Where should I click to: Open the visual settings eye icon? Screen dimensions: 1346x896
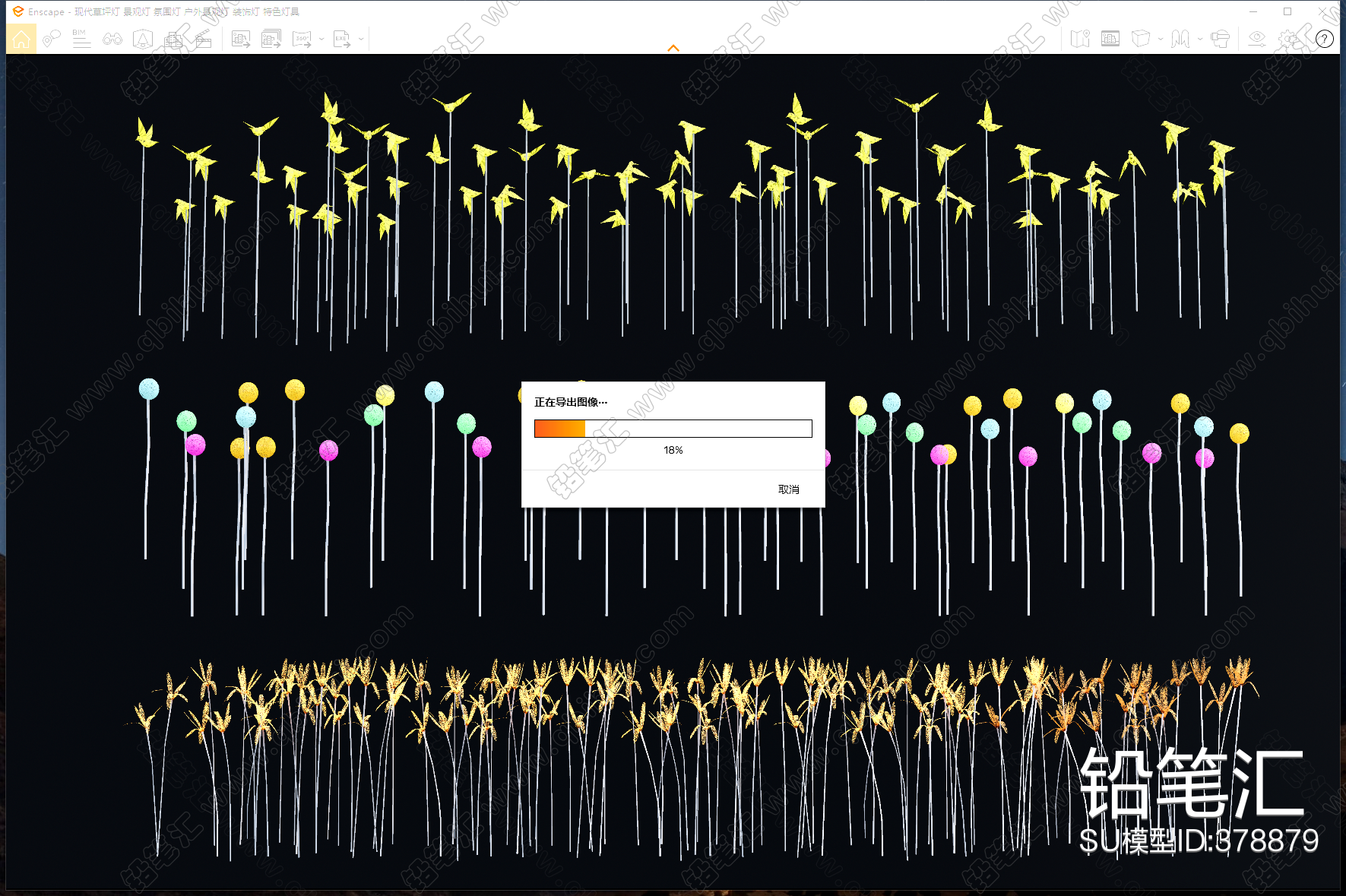1257,39
